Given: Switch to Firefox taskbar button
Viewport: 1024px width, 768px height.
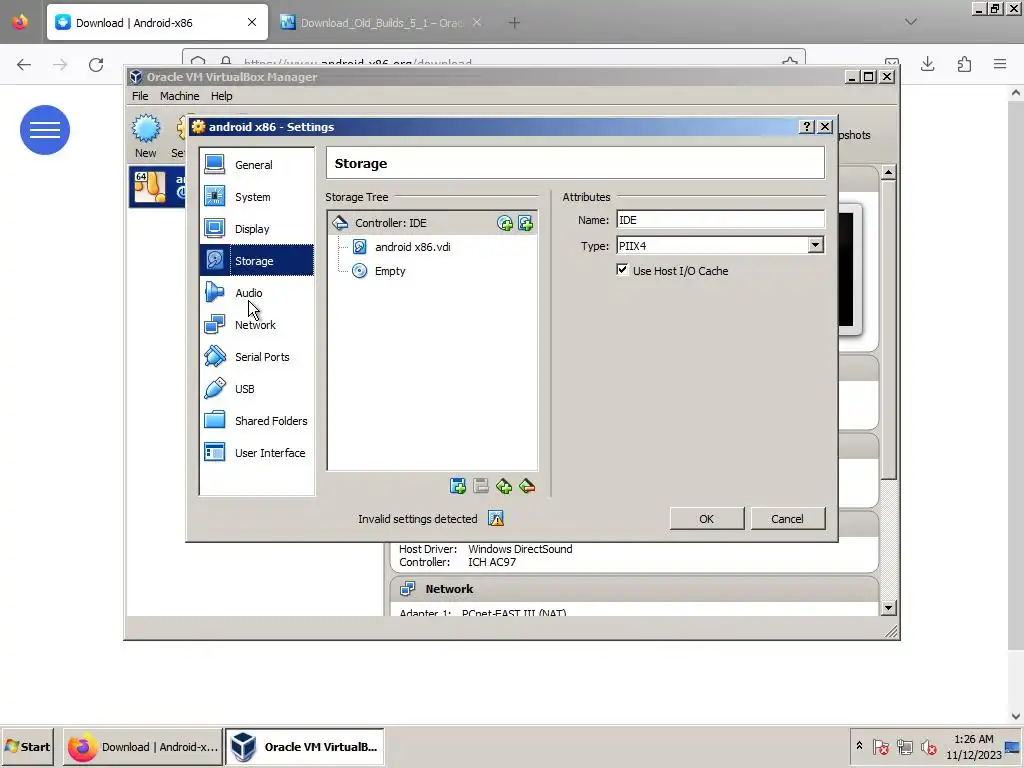Looking at the screenshot, I should tap(143, 747).
